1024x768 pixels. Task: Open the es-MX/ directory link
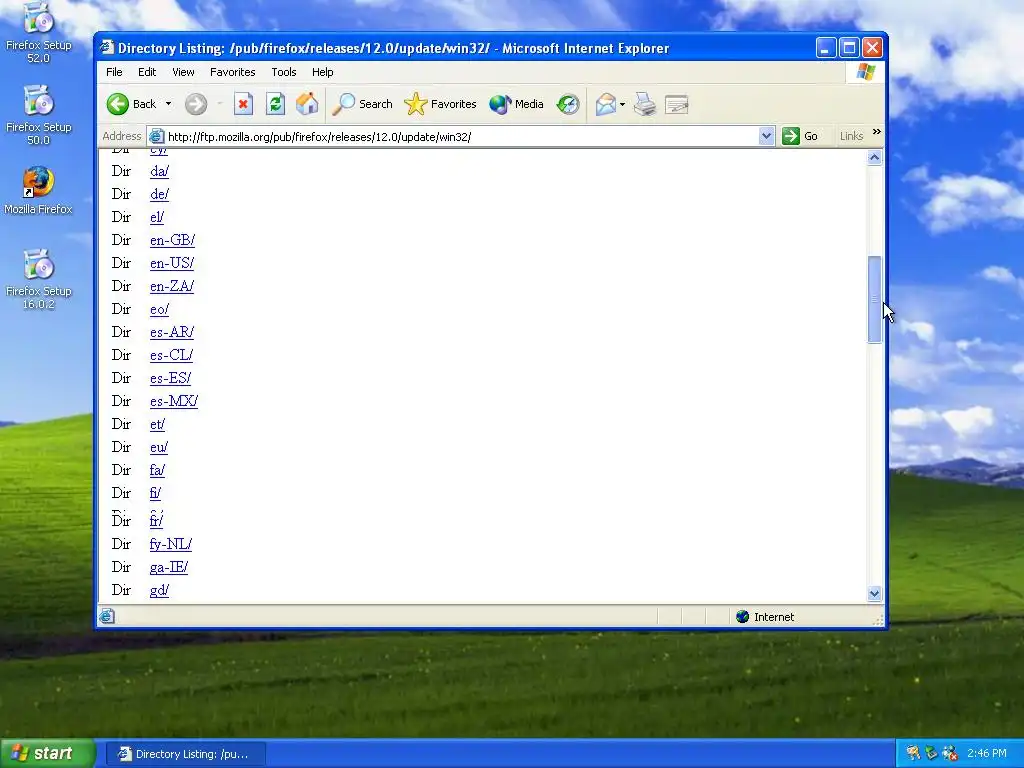pos(174,400)
